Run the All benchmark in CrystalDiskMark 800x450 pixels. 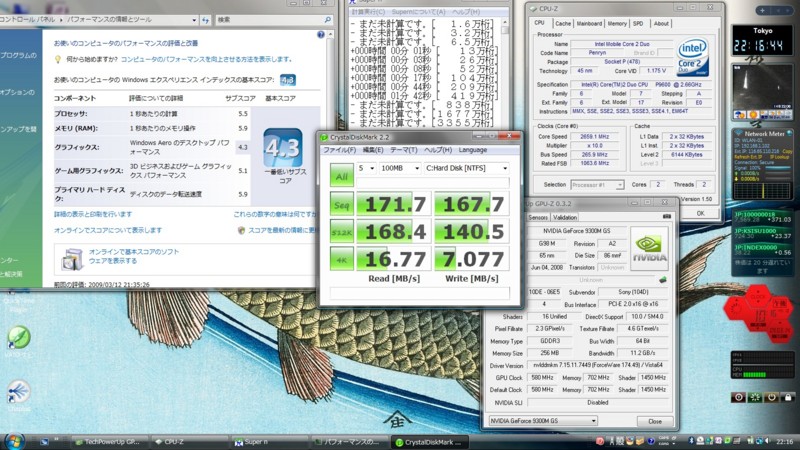point(341,176)
